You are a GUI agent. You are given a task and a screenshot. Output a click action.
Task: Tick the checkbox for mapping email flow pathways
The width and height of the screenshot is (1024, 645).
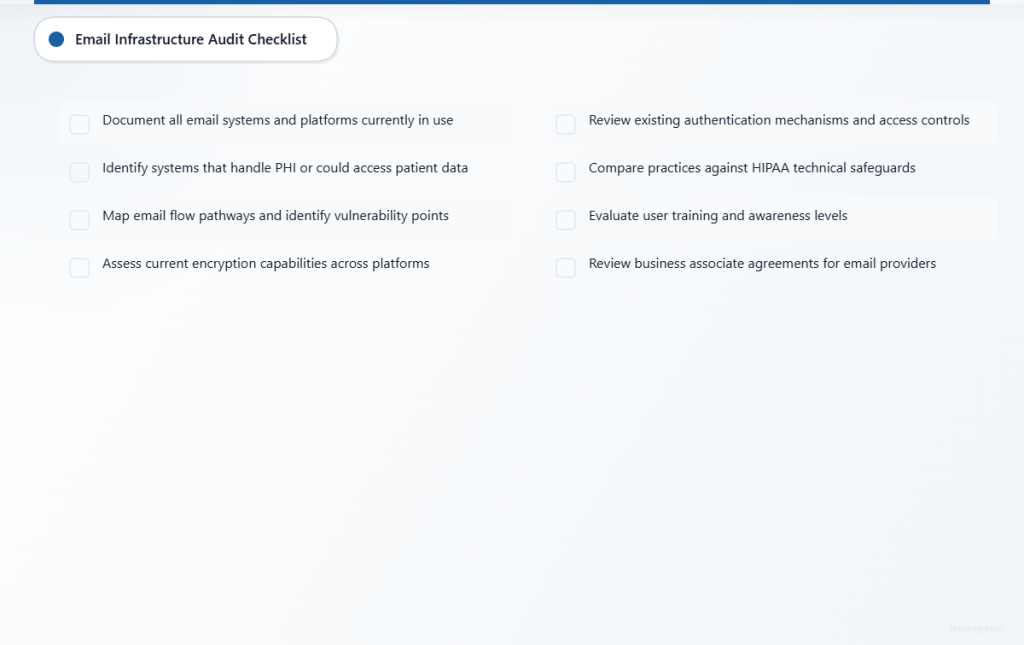click(x=79, y=220)
